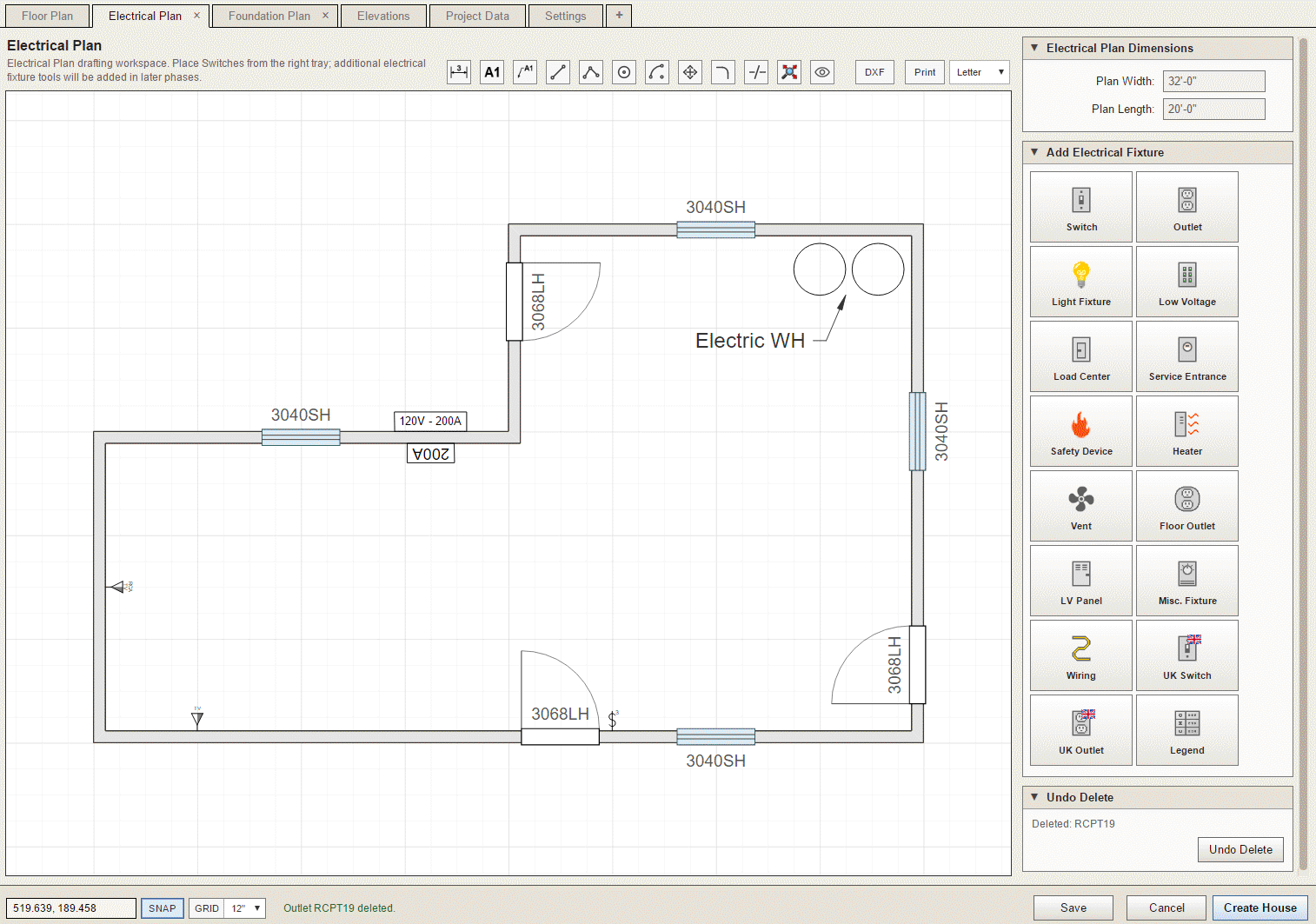The width and height of the screenshot is (1316, 924).
Task: Pick the circle drawing tool
Action: point(624,72)
